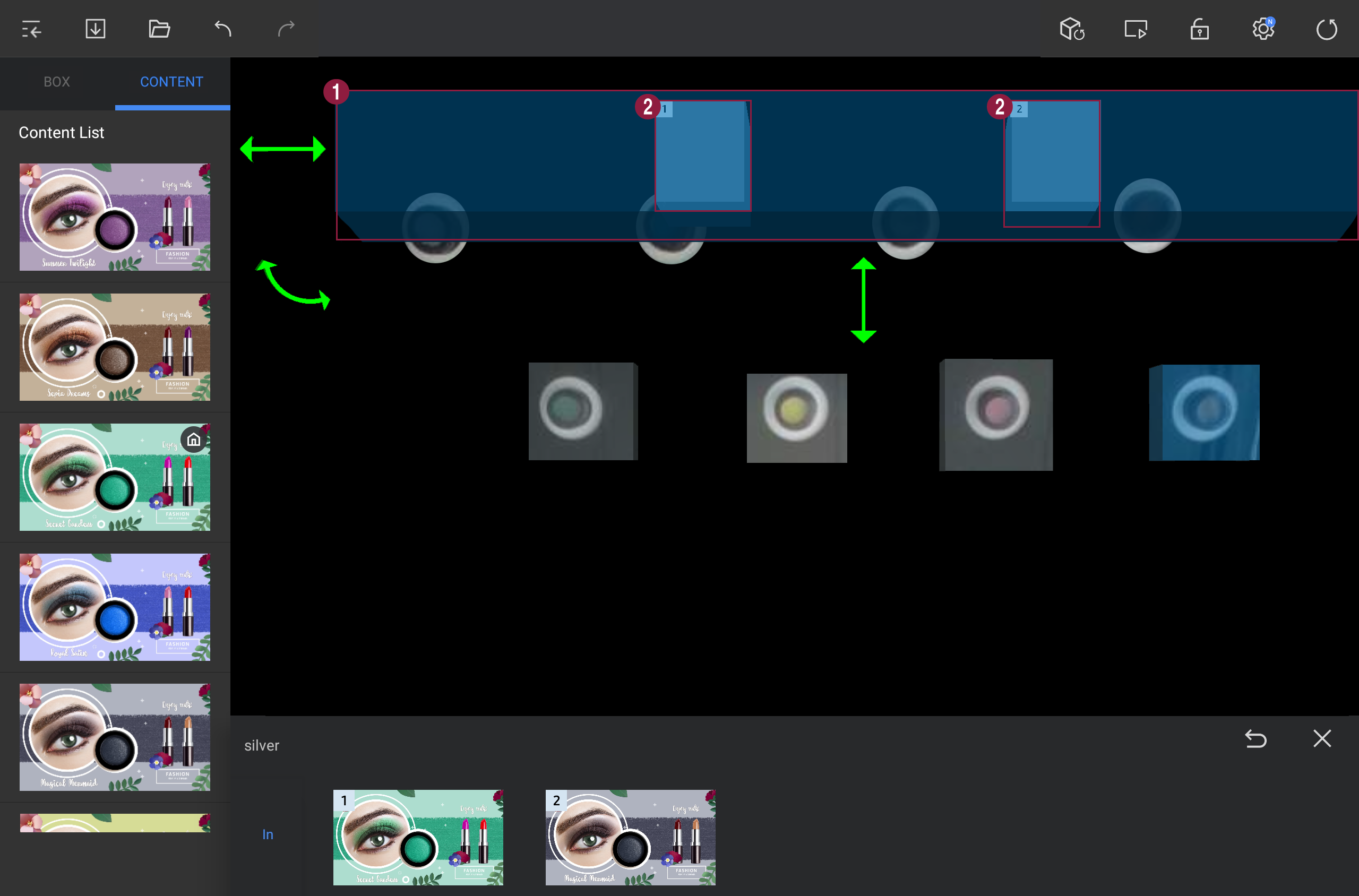Screen dimensions: 1359x896
Task: Click the back arrow in silver panel
Action: click(1255, 739)
